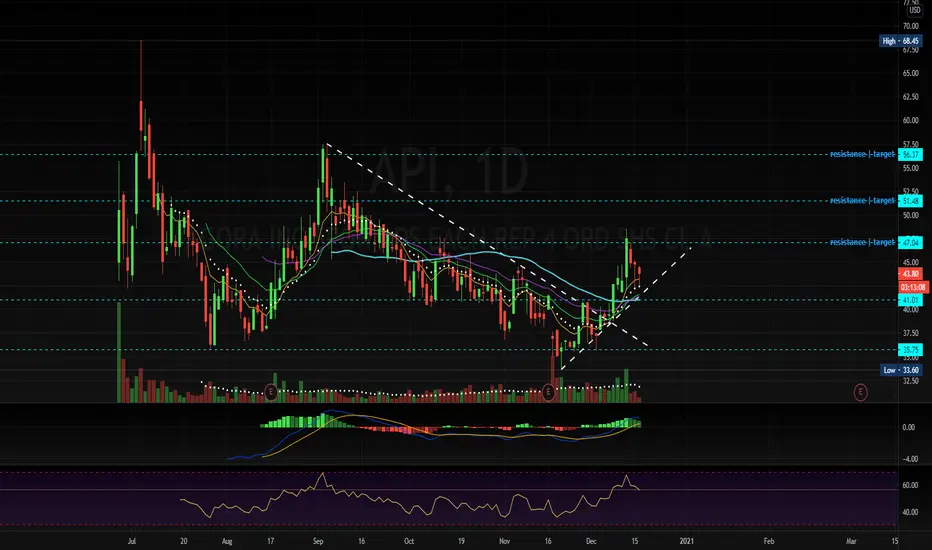Click the RSI pane 60.00 axis value
The height and width of the screenshot is (550, 932).
911,485
